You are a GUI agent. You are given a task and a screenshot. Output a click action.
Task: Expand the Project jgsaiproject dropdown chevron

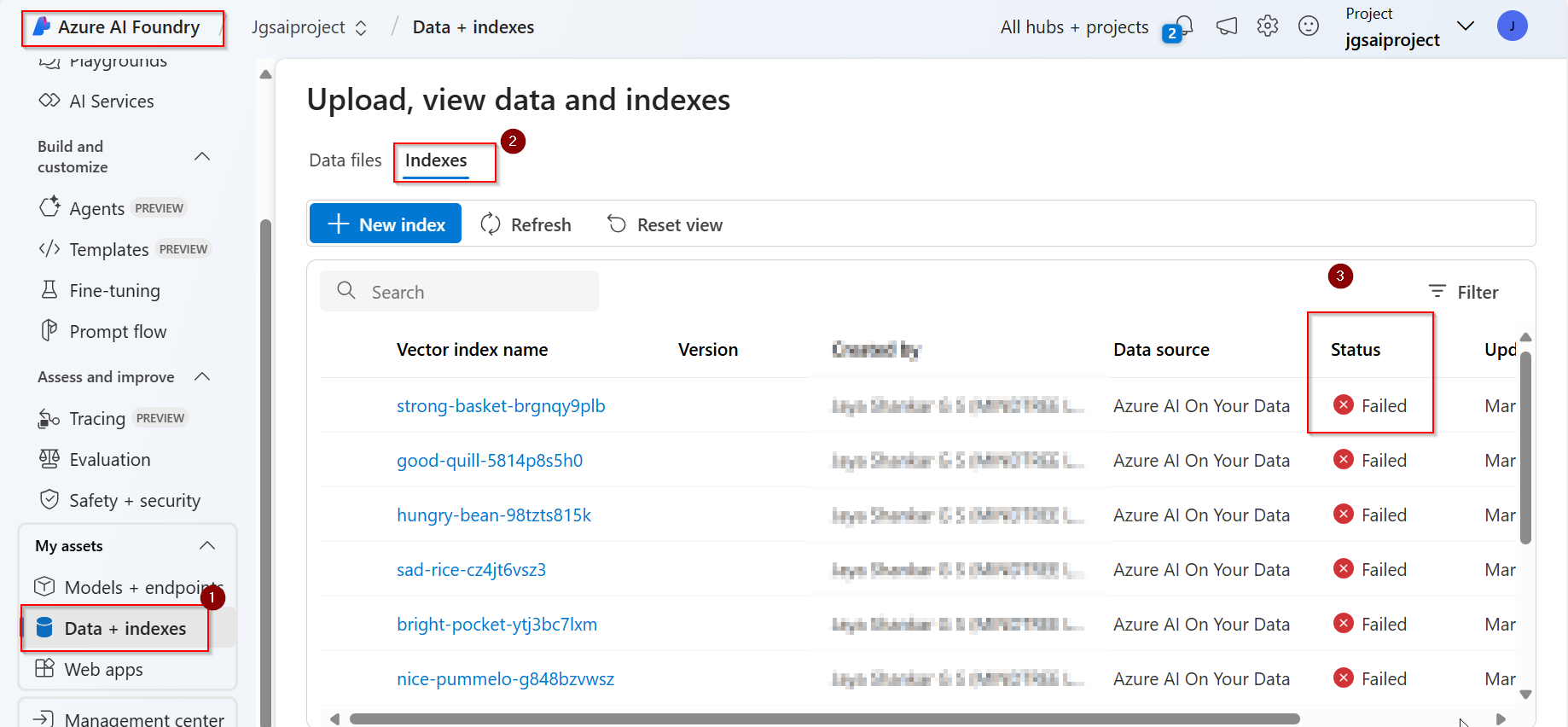click(1466, 26)
